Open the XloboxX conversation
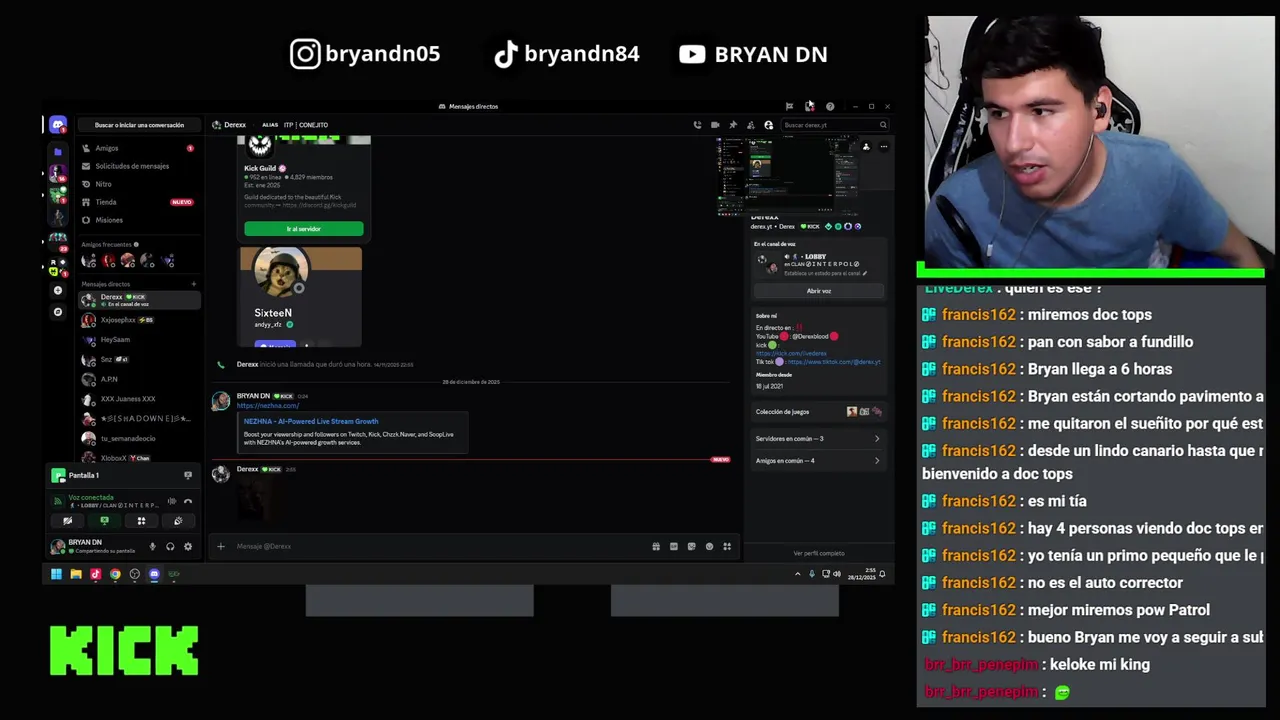 138,458
